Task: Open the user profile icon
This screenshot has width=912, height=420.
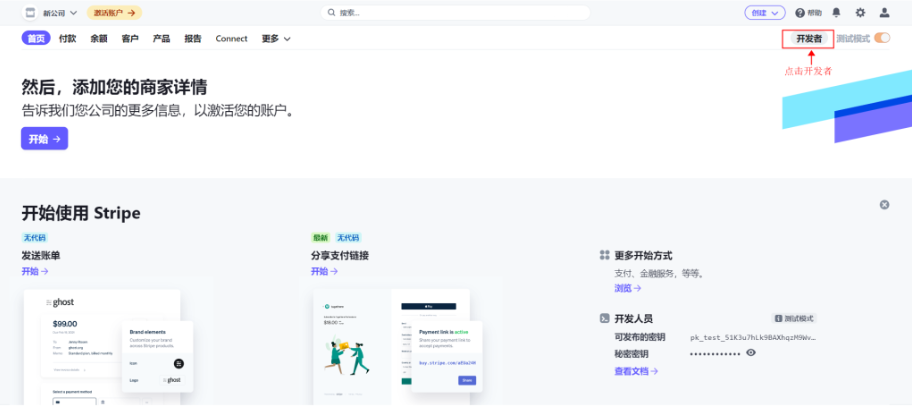Action: (884, 12)
